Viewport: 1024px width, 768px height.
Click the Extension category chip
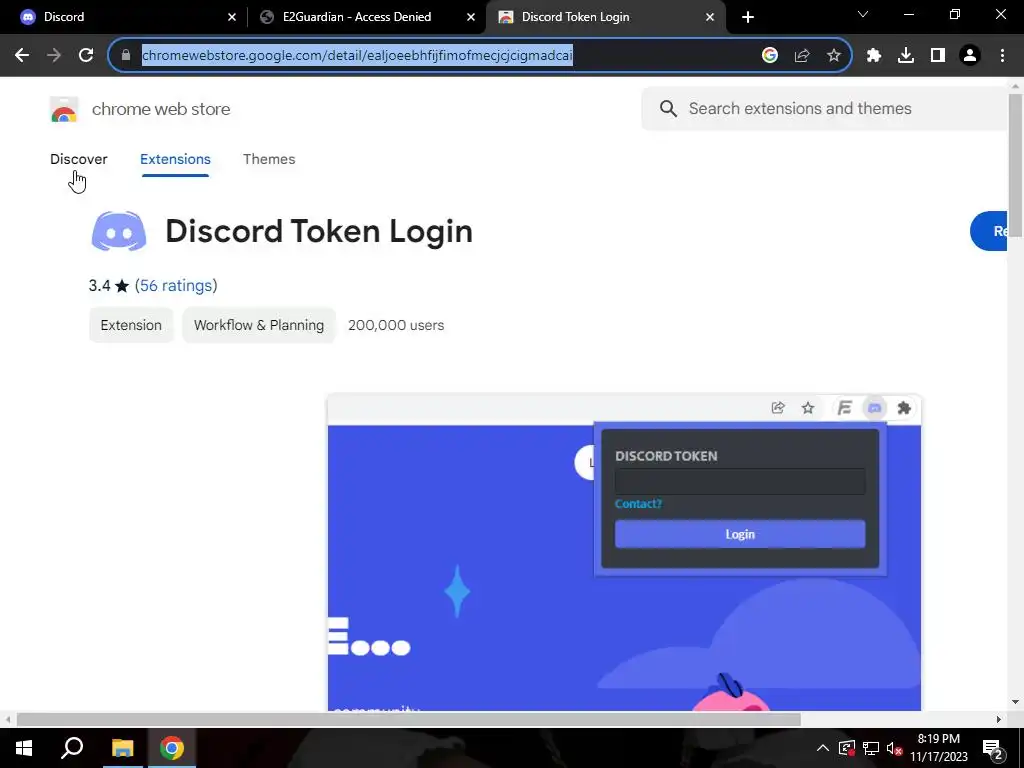(131, 325)
